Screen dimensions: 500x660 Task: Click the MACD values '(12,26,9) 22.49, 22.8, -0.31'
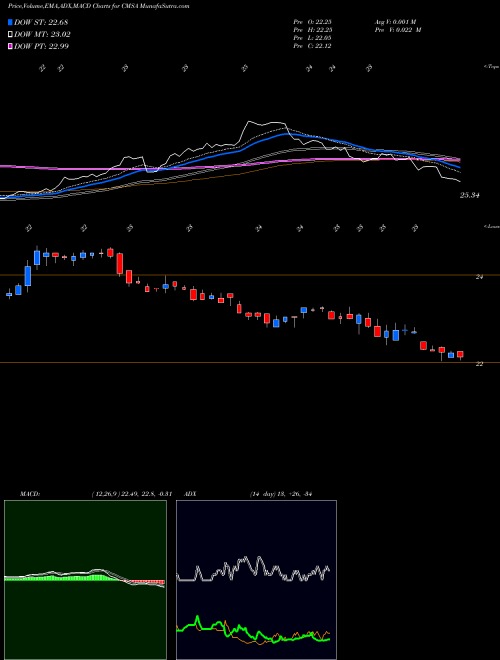pyautogui.click(x=131, y=494)
